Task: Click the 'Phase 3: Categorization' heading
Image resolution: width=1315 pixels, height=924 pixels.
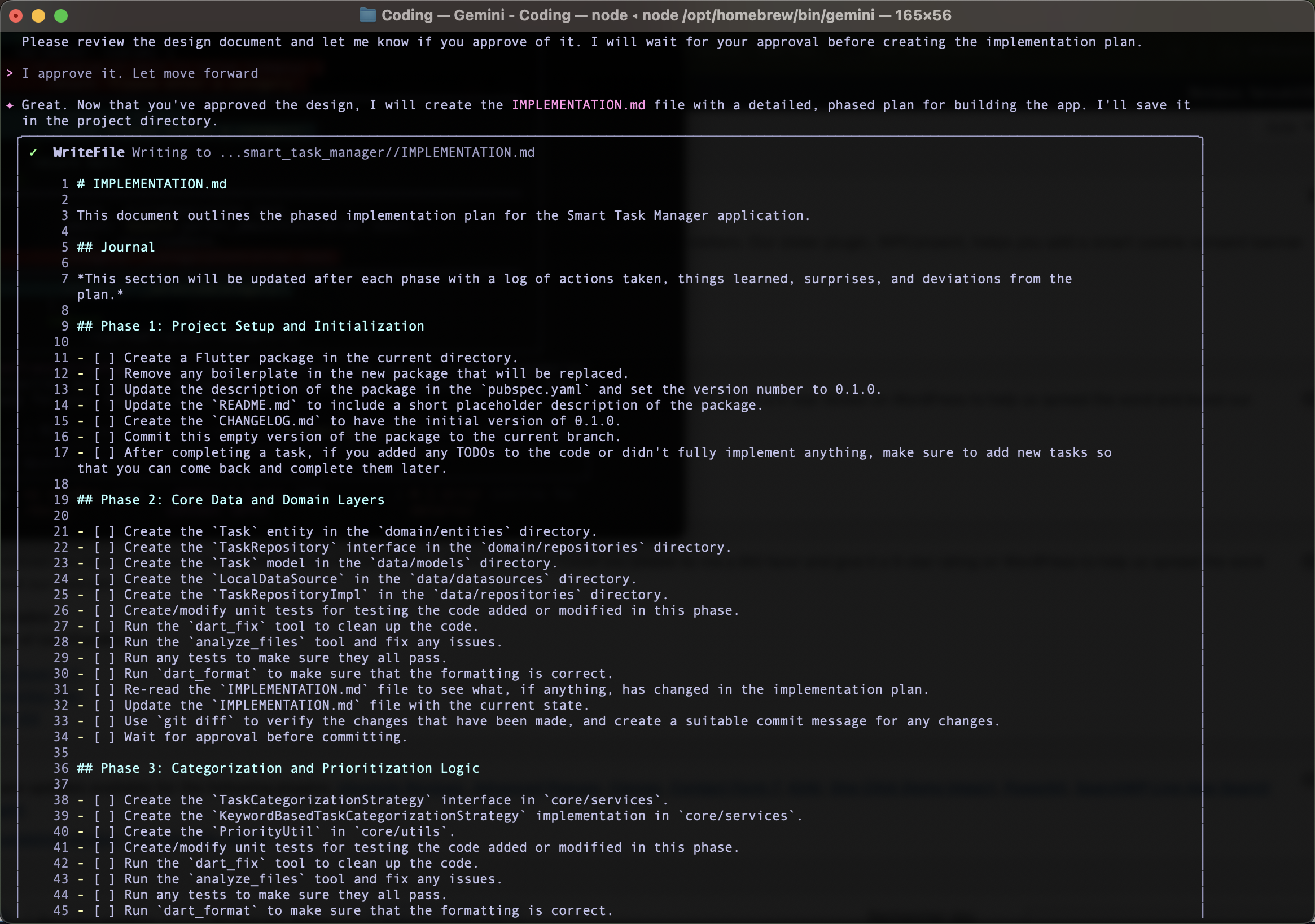Action: (278, 768)
